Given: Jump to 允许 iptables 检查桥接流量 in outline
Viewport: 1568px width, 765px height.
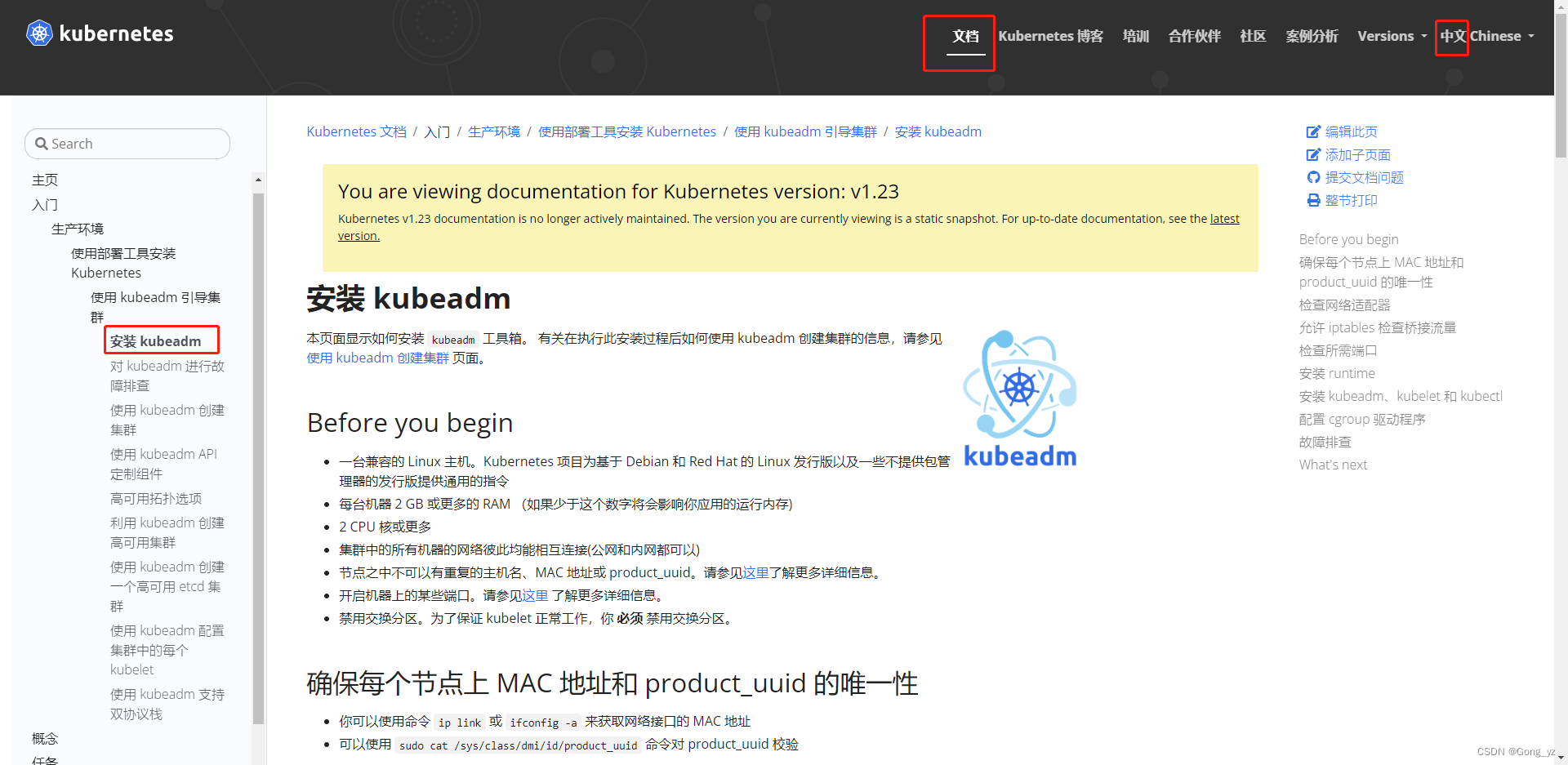Looking at the screenshot, I should (x=1377, y=327).
